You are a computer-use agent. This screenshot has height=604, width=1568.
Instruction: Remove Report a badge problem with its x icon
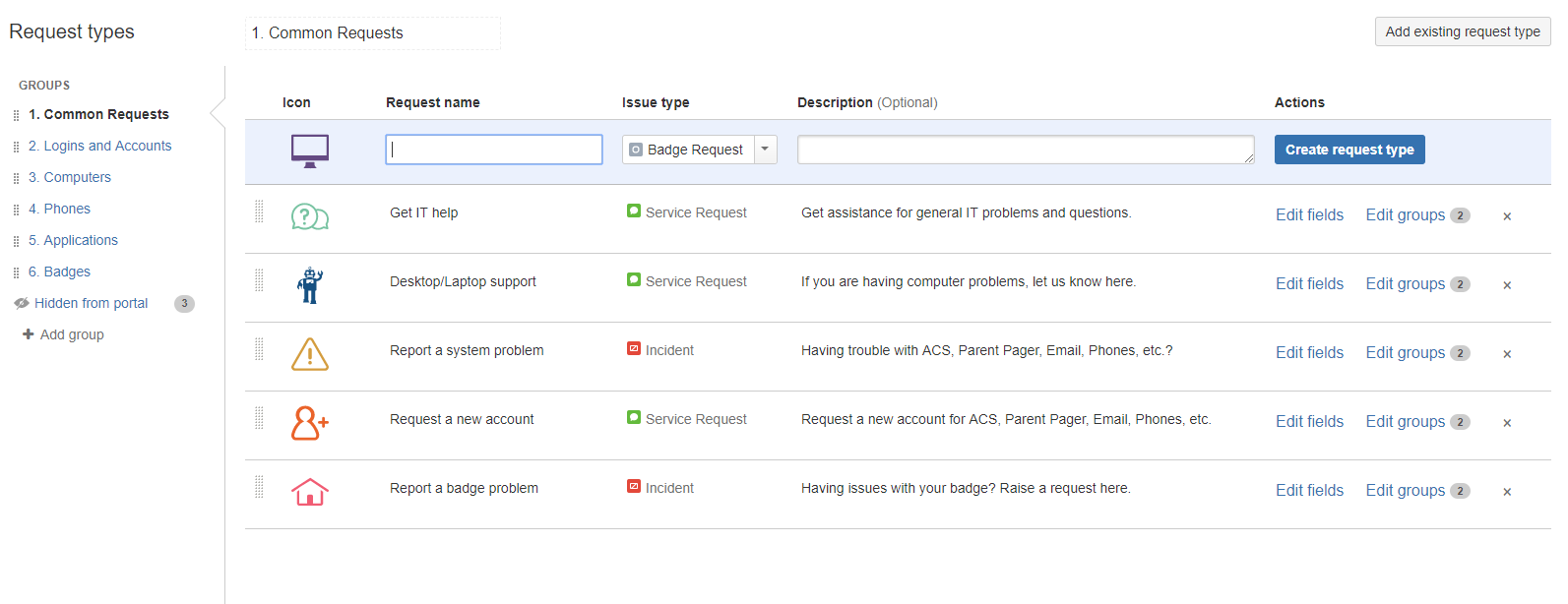tap(1507, 492)
